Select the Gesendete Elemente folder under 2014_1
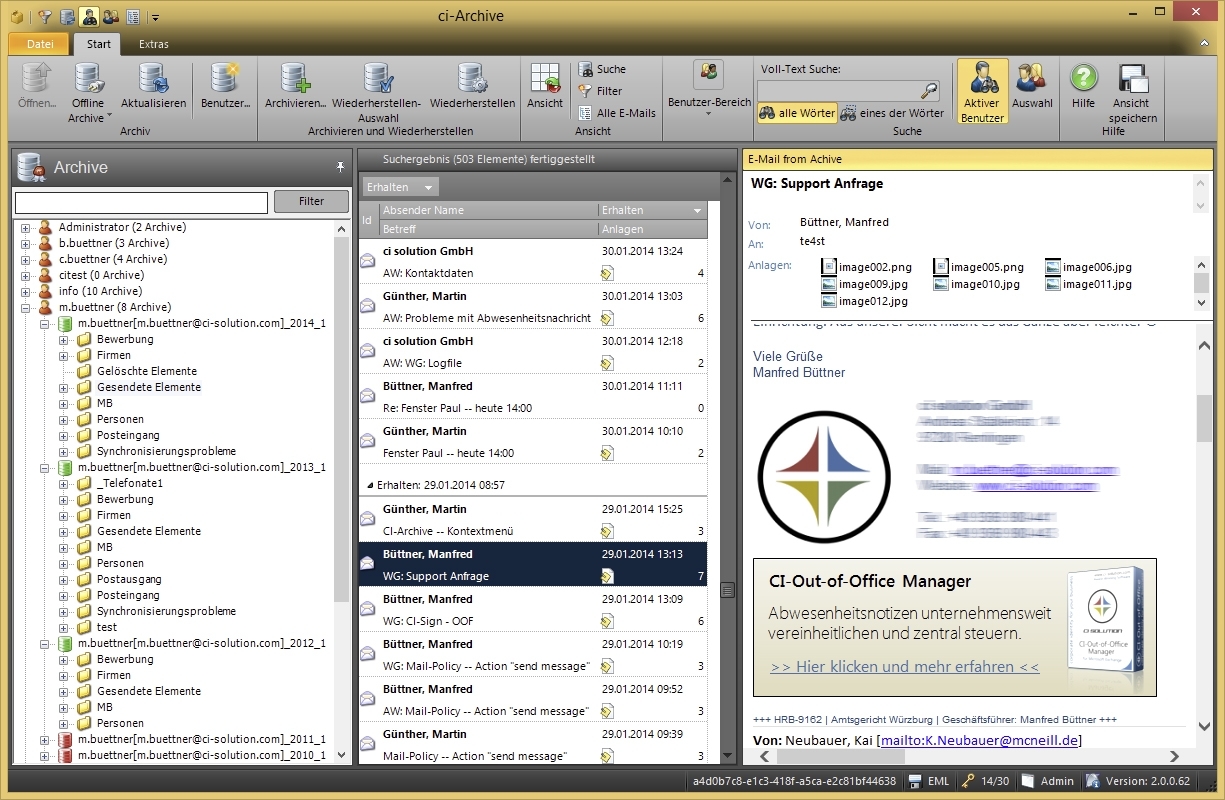 (149, 387)
